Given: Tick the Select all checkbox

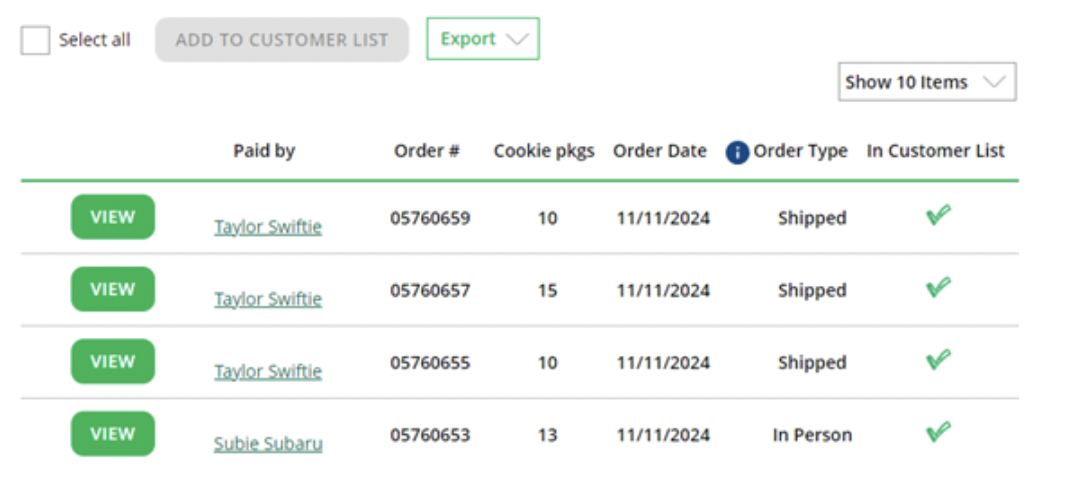Looking at the screenshot, I should [35, 40].
